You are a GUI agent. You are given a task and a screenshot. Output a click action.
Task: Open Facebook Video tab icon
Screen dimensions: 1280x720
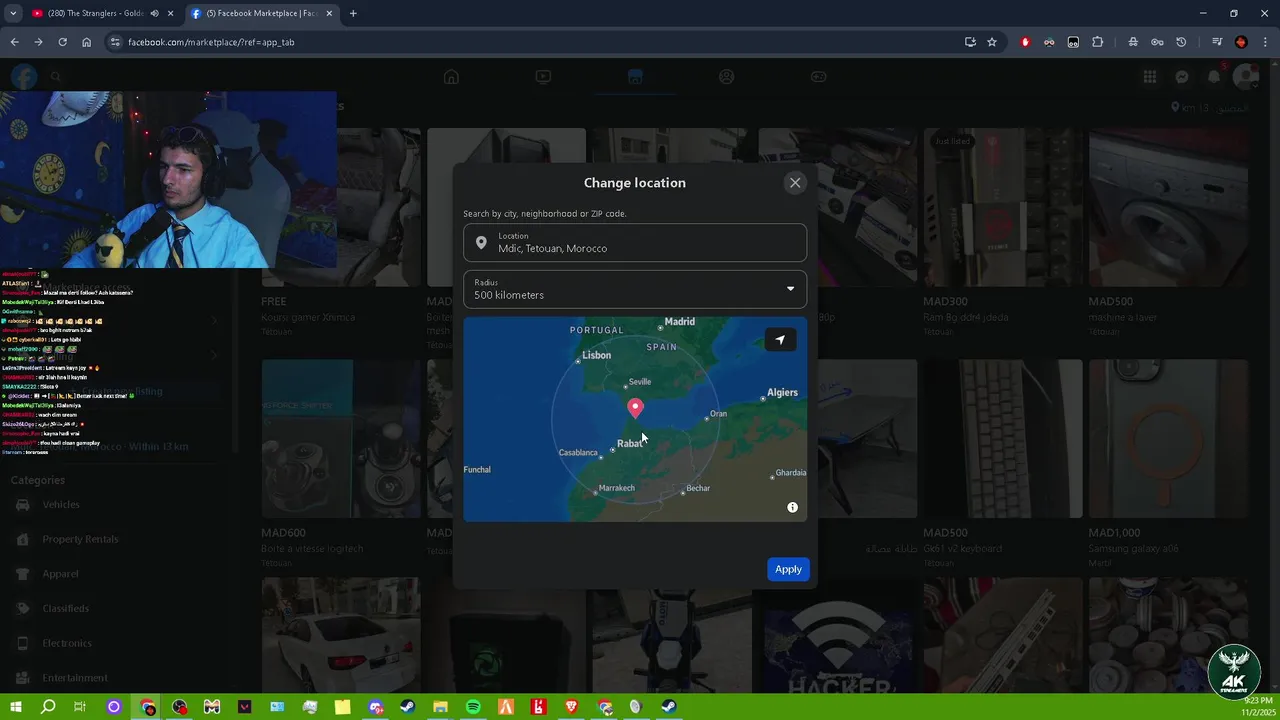(x=543, y=77)
